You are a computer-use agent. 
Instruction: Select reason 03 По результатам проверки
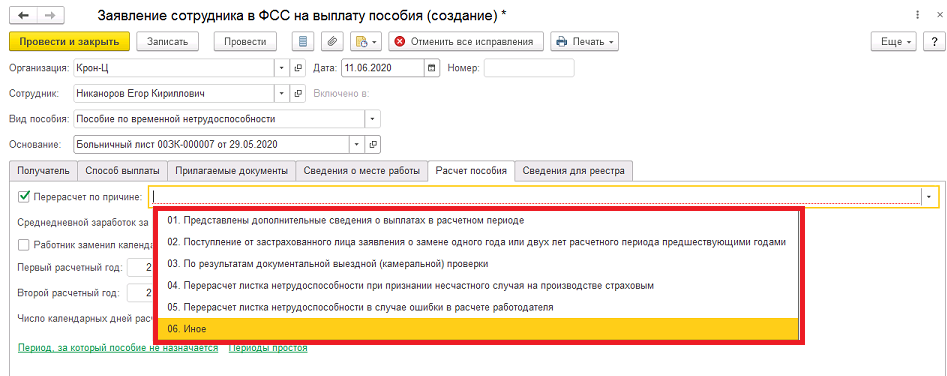tap(478, 264)
